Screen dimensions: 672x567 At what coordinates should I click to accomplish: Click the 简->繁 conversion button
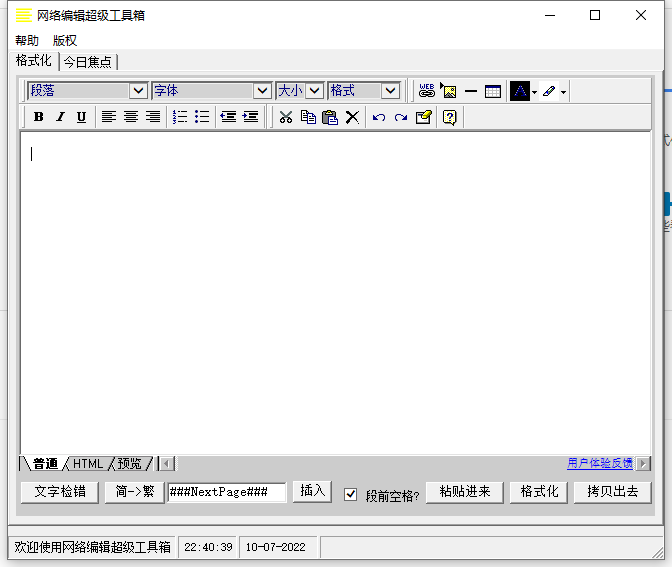pyautogui.click(x=135, y=492)
